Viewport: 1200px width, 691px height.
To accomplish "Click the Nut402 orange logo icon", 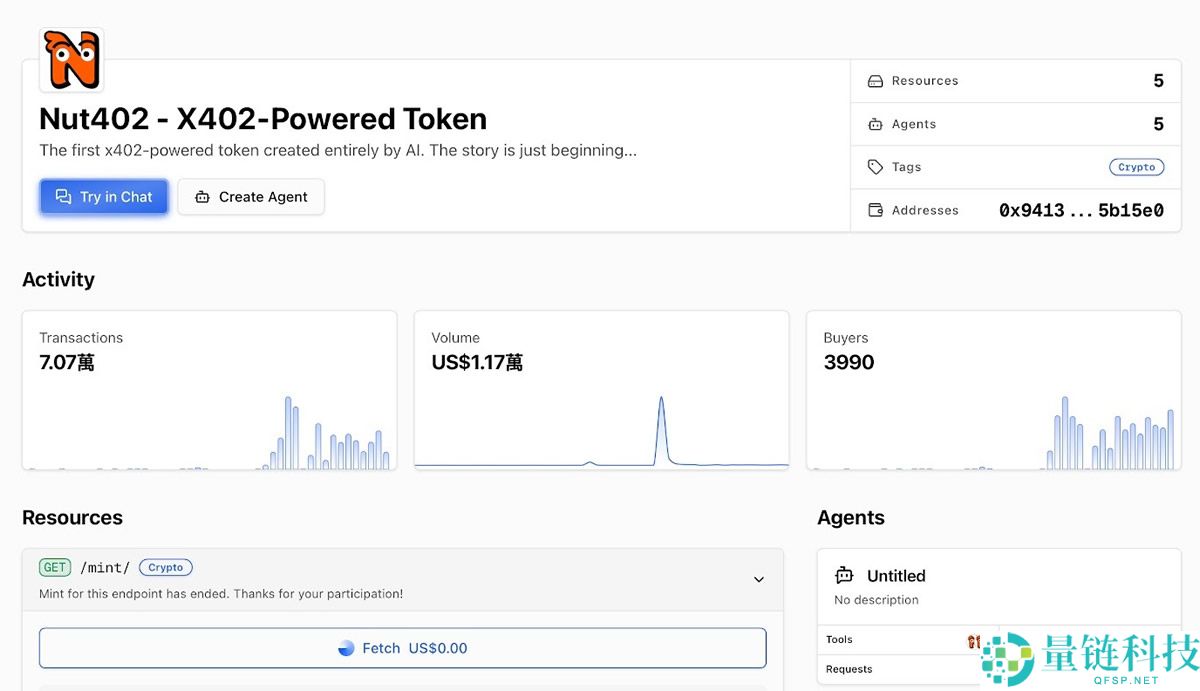I will point(71,60).
